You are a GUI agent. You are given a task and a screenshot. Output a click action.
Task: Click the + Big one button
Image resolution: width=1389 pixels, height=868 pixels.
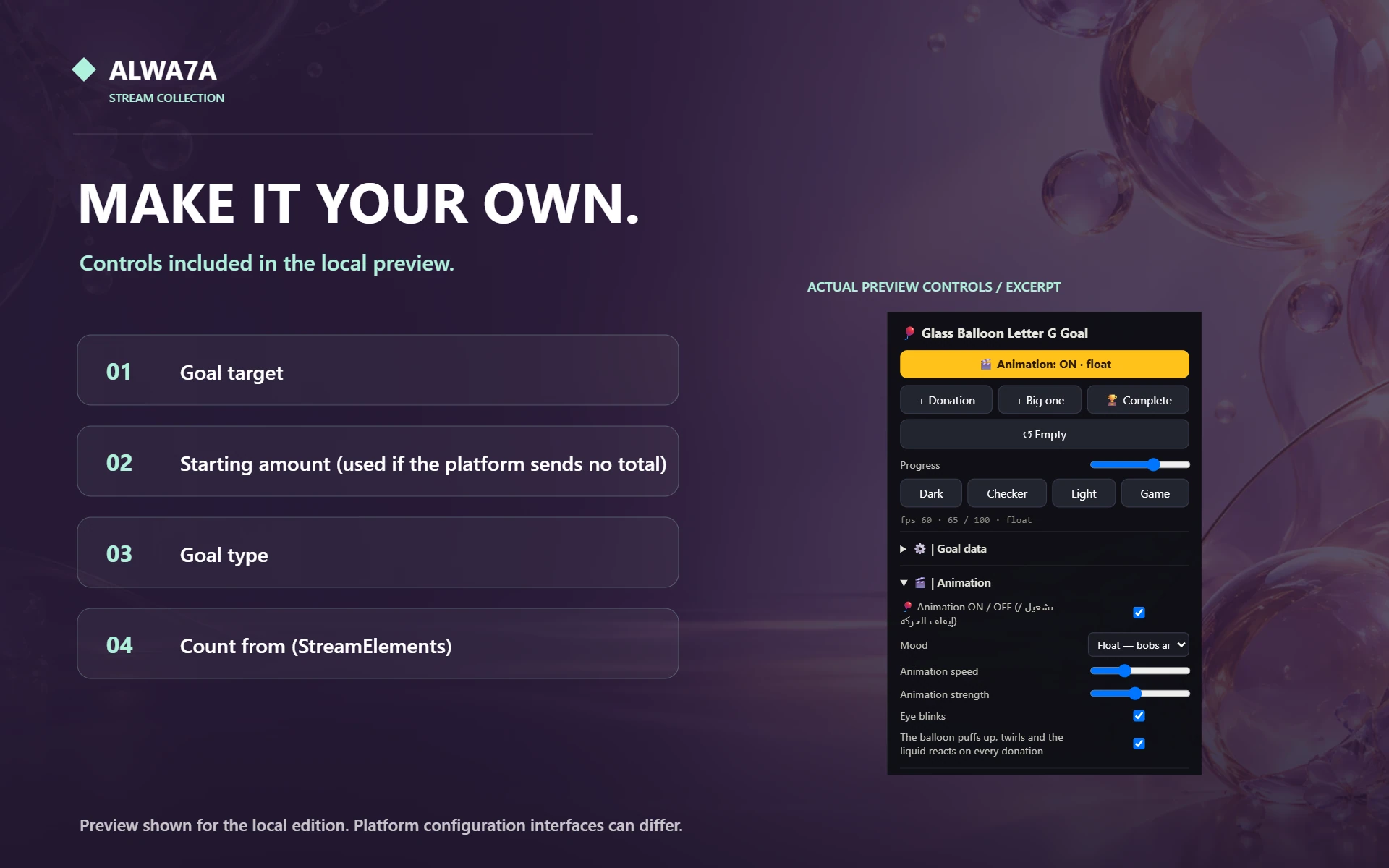point(1040,400)
